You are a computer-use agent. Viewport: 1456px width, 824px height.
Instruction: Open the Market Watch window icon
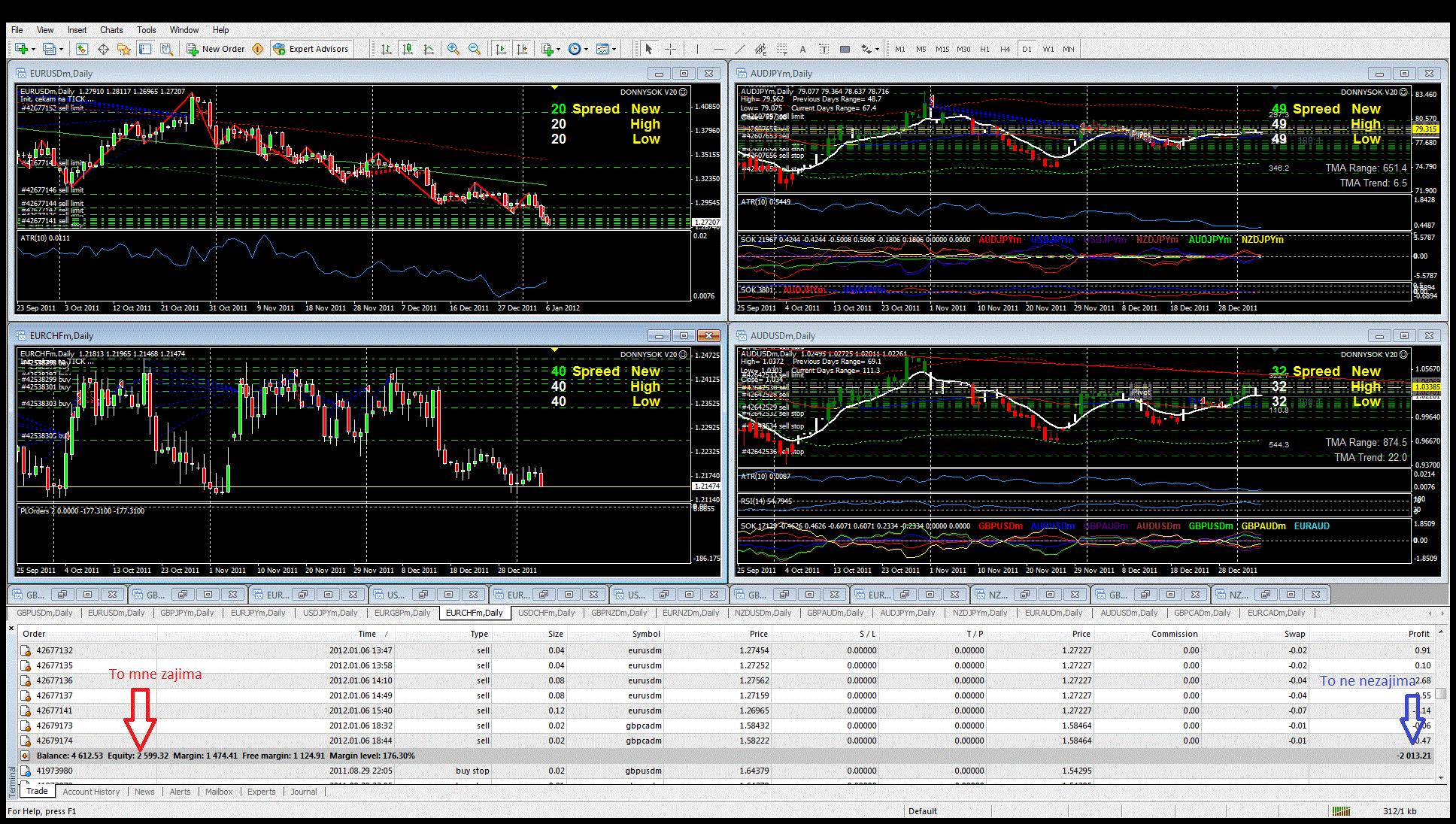coord(81,49)
